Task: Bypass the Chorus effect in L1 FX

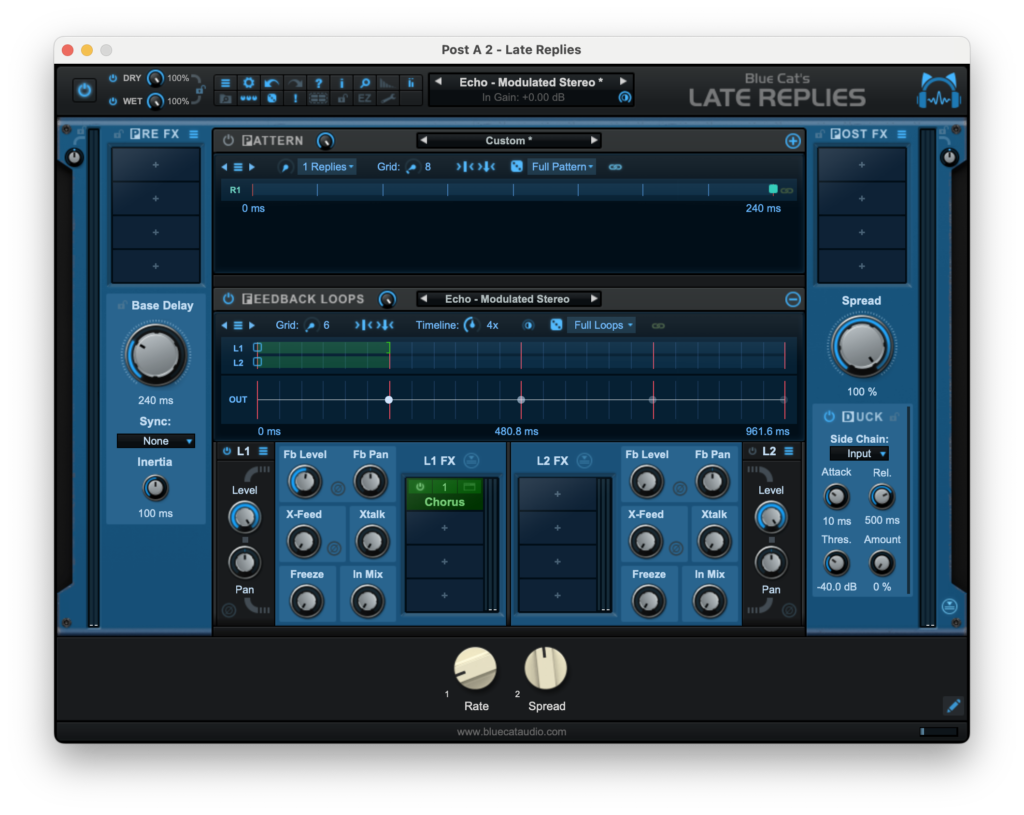Action: click(x=420, y=487)
